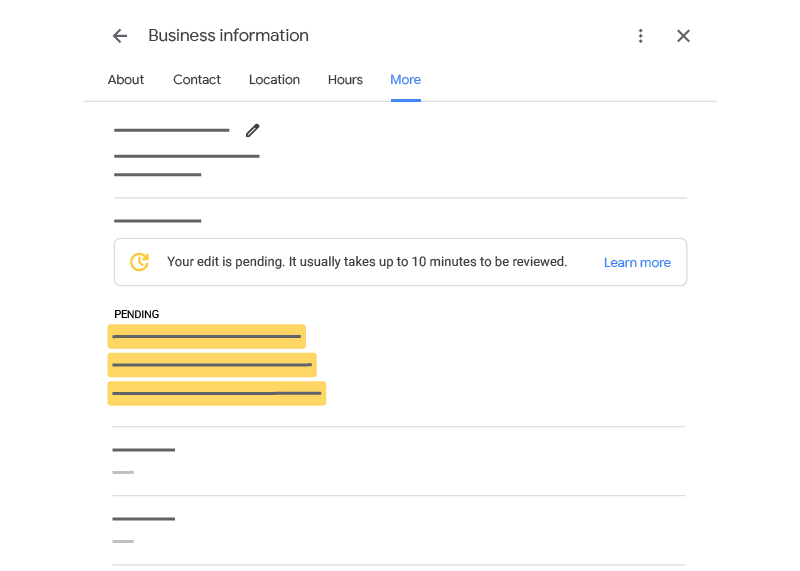Click the pencil edit icon
This screenshot has height=571, width=800.
[252, 130]
